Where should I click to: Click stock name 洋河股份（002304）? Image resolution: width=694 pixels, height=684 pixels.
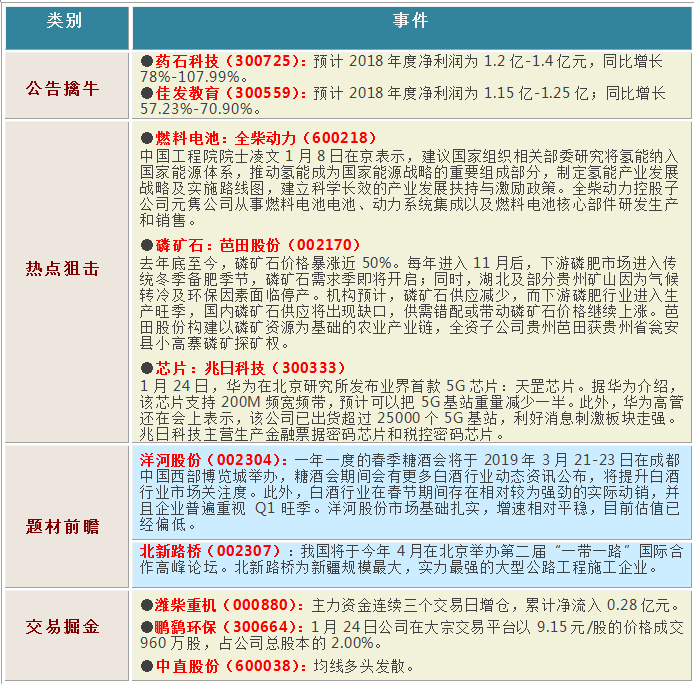point(215,460)
